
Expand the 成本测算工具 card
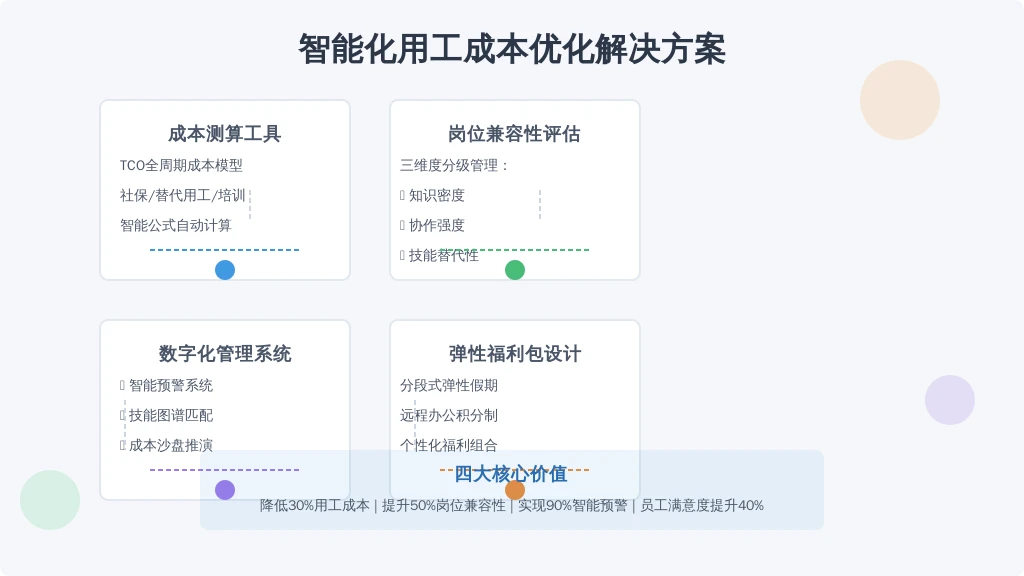[224, 133]
